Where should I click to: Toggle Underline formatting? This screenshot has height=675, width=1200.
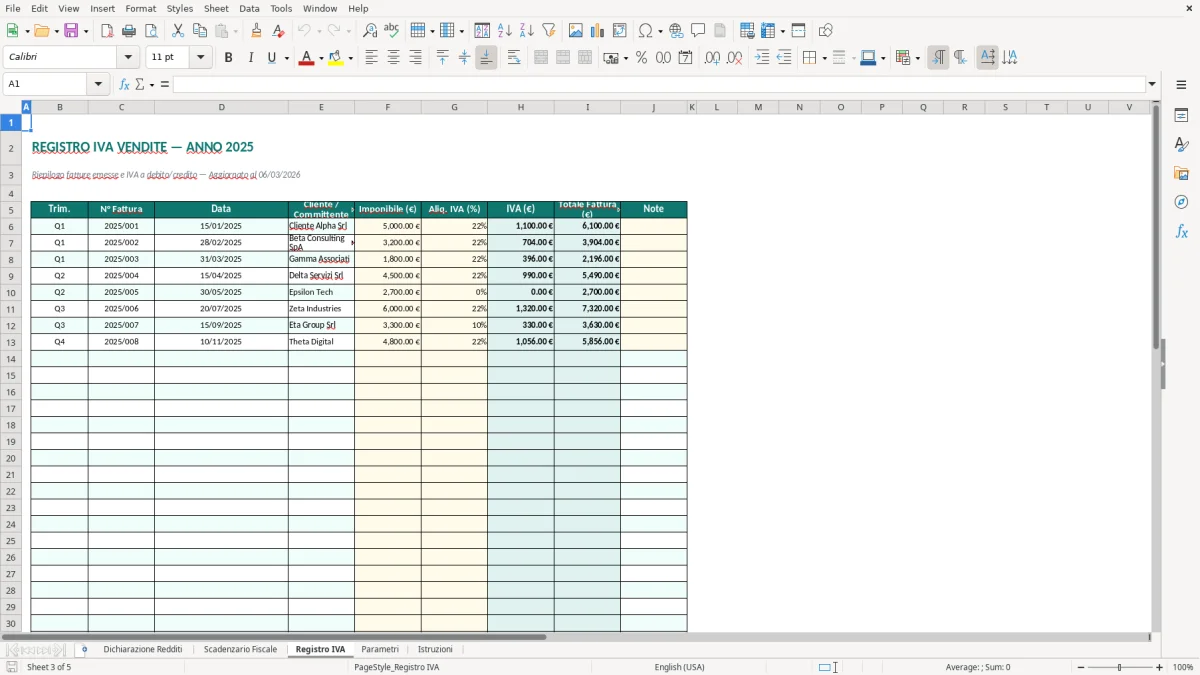(271, 58)
